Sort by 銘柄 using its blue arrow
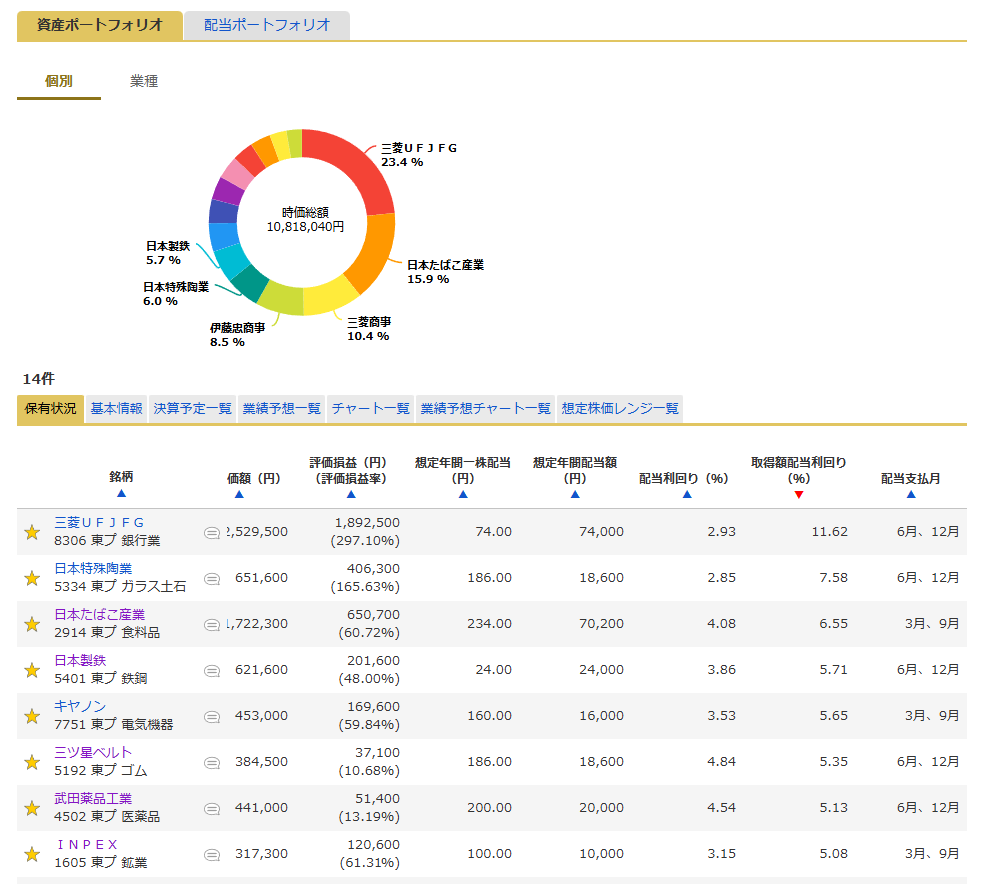 (x=121, y=494)
